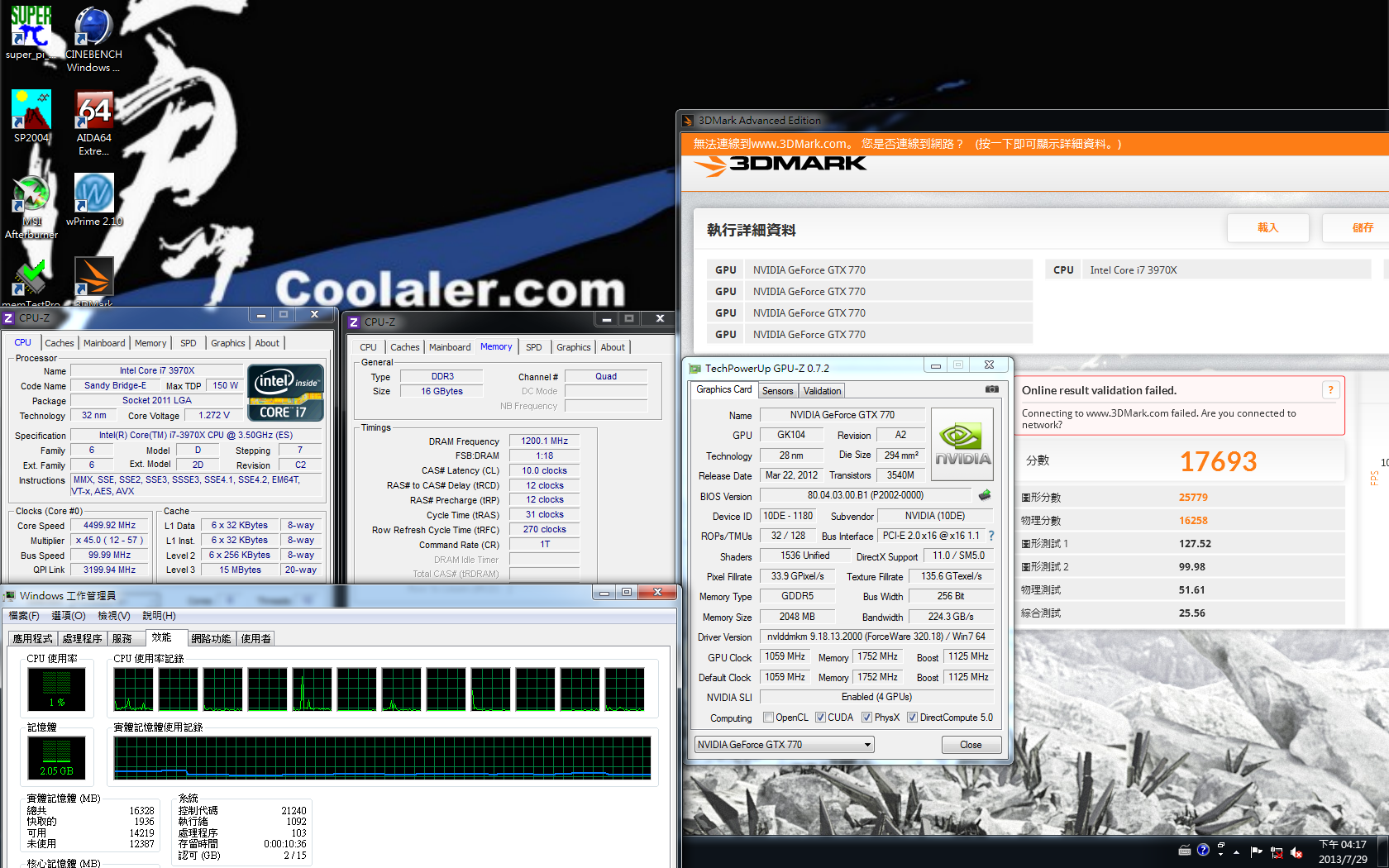Open Graphics tab in Memory CPU-Z window
Viewport: 1389px width, 868px height.
point(574,347)
